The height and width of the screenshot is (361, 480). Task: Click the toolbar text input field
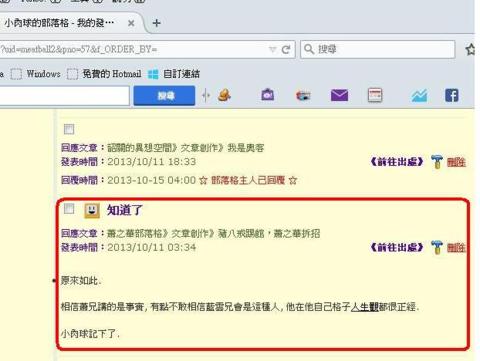64,96
